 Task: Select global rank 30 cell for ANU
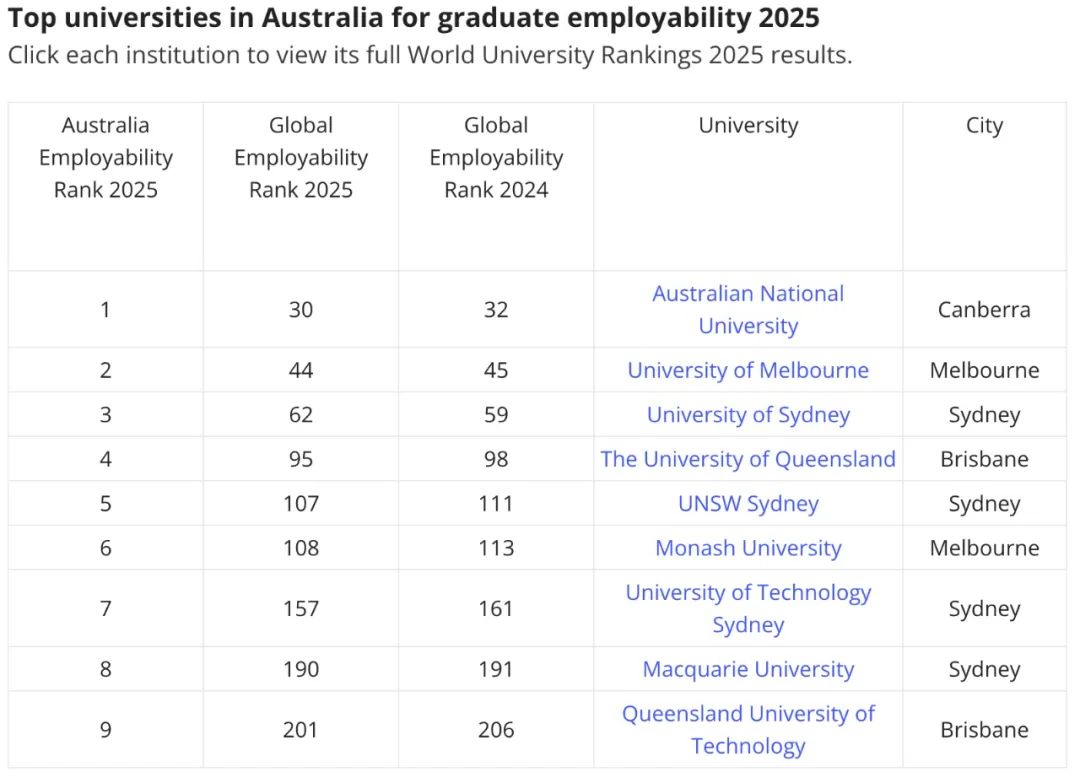pos(301,309)
